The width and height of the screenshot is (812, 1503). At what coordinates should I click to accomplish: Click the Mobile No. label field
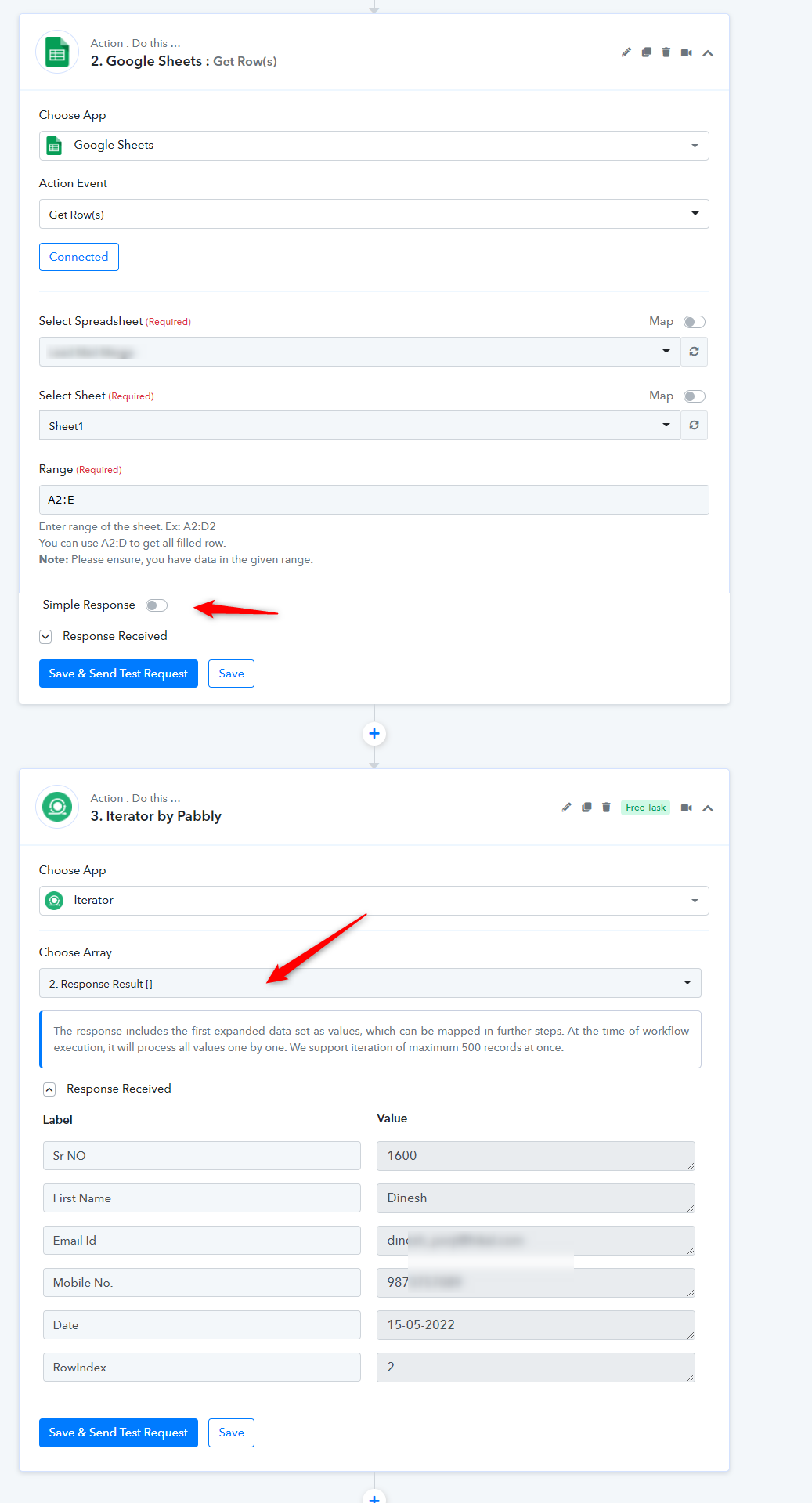pyautogui.click(x=202, y=1283)
